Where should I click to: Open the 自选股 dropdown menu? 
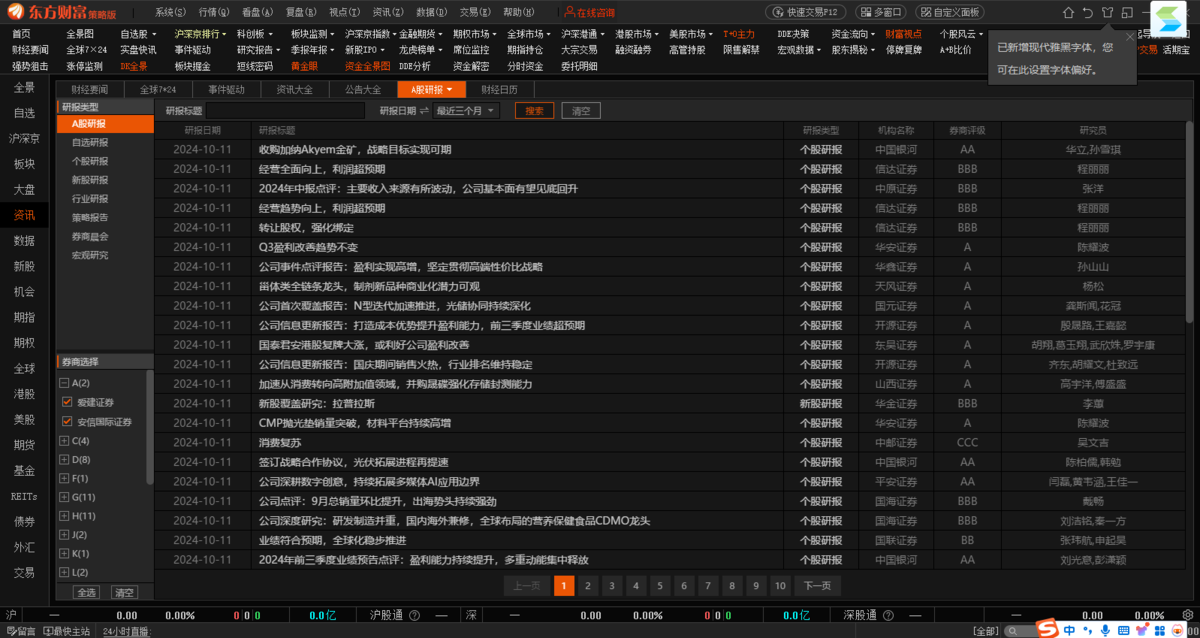[x=138, y=34]
